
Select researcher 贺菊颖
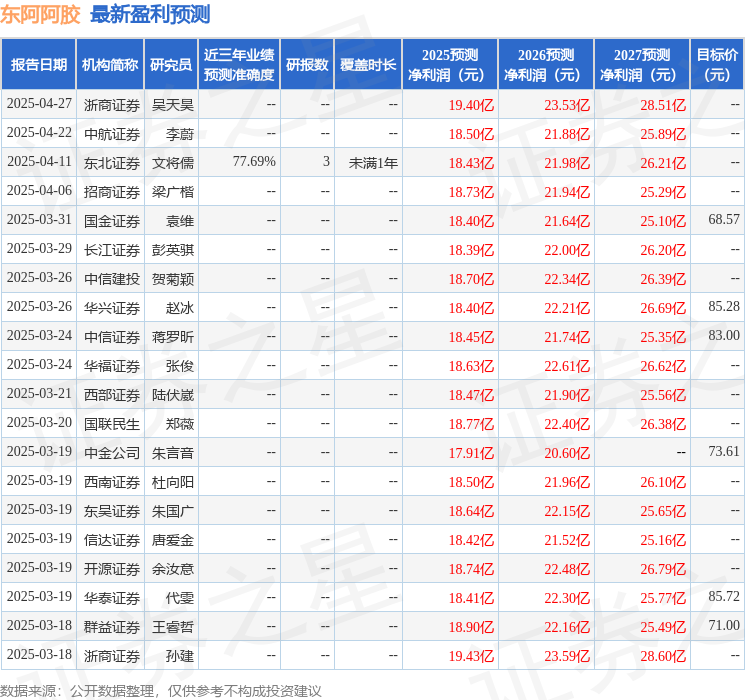(172, 279)
